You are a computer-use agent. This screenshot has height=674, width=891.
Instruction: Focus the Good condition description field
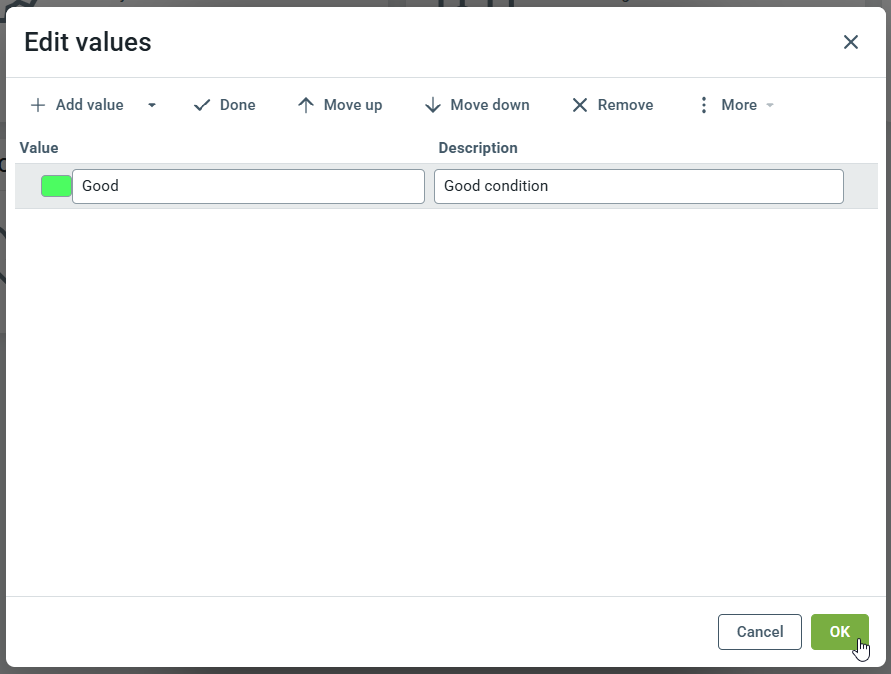pos(638,186)
